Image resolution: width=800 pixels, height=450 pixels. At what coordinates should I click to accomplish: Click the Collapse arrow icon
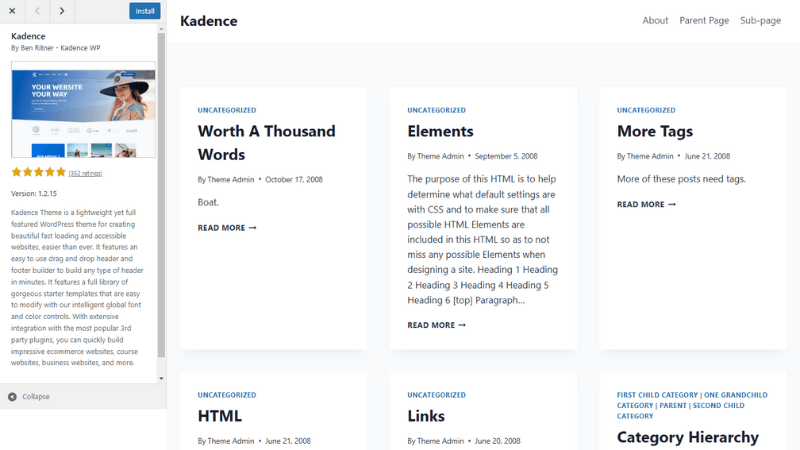(x=12, y=396)
